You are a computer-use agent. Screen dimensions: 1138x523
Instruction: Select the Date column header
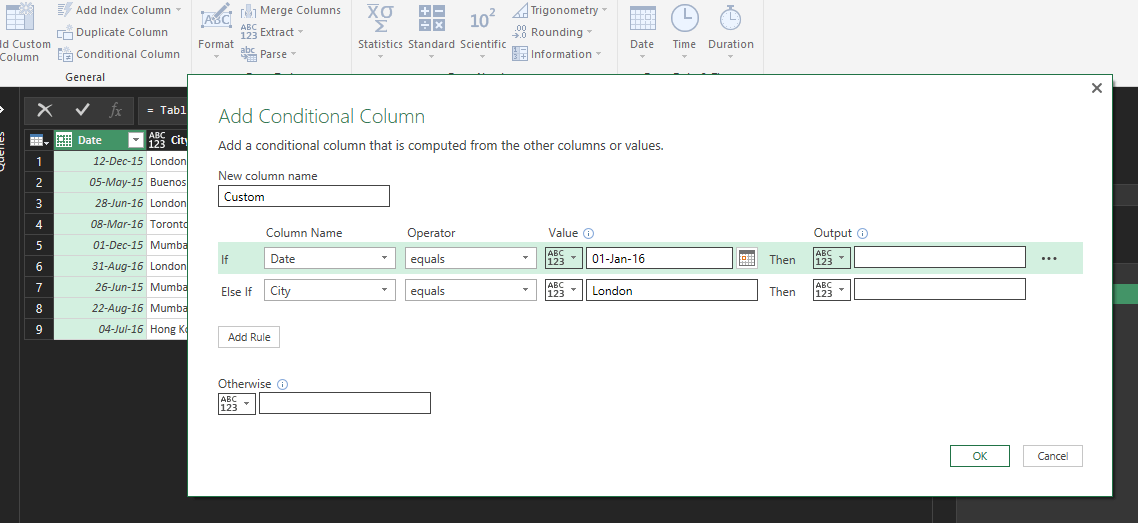point(100,140)
